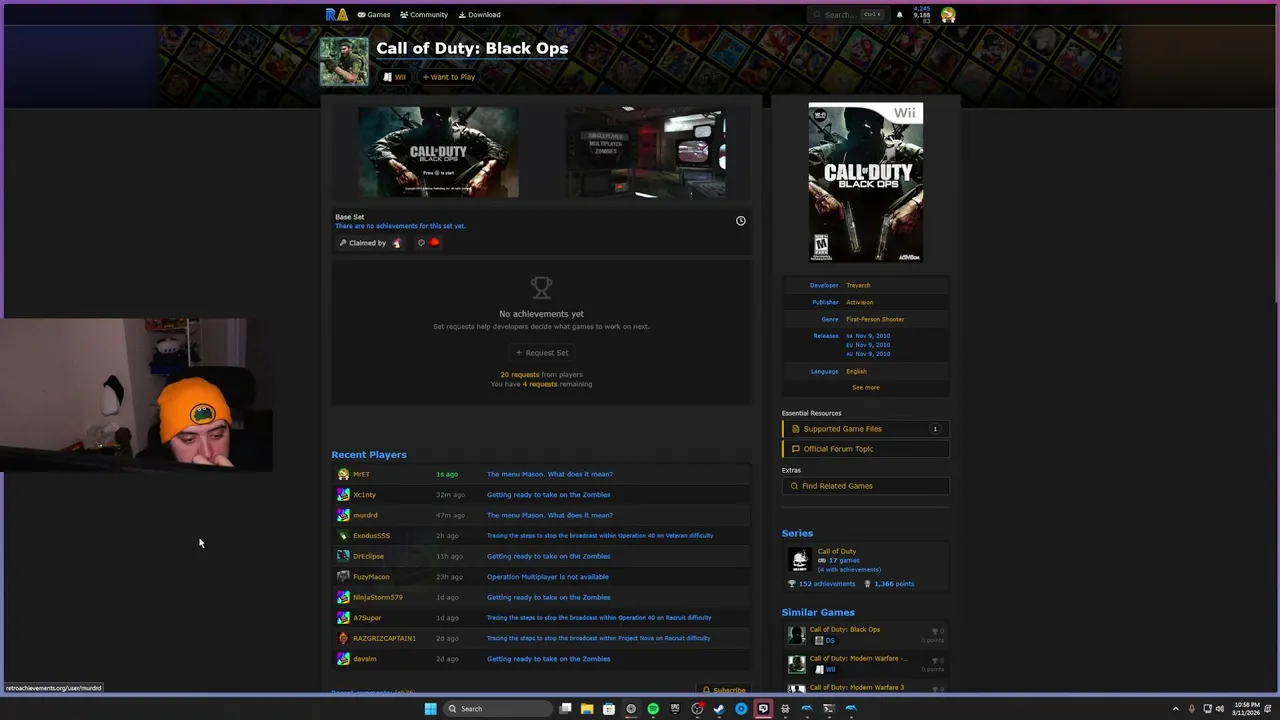Open MrET player profile
This screenshot has height=720, width=1280.
click(361, 474)
